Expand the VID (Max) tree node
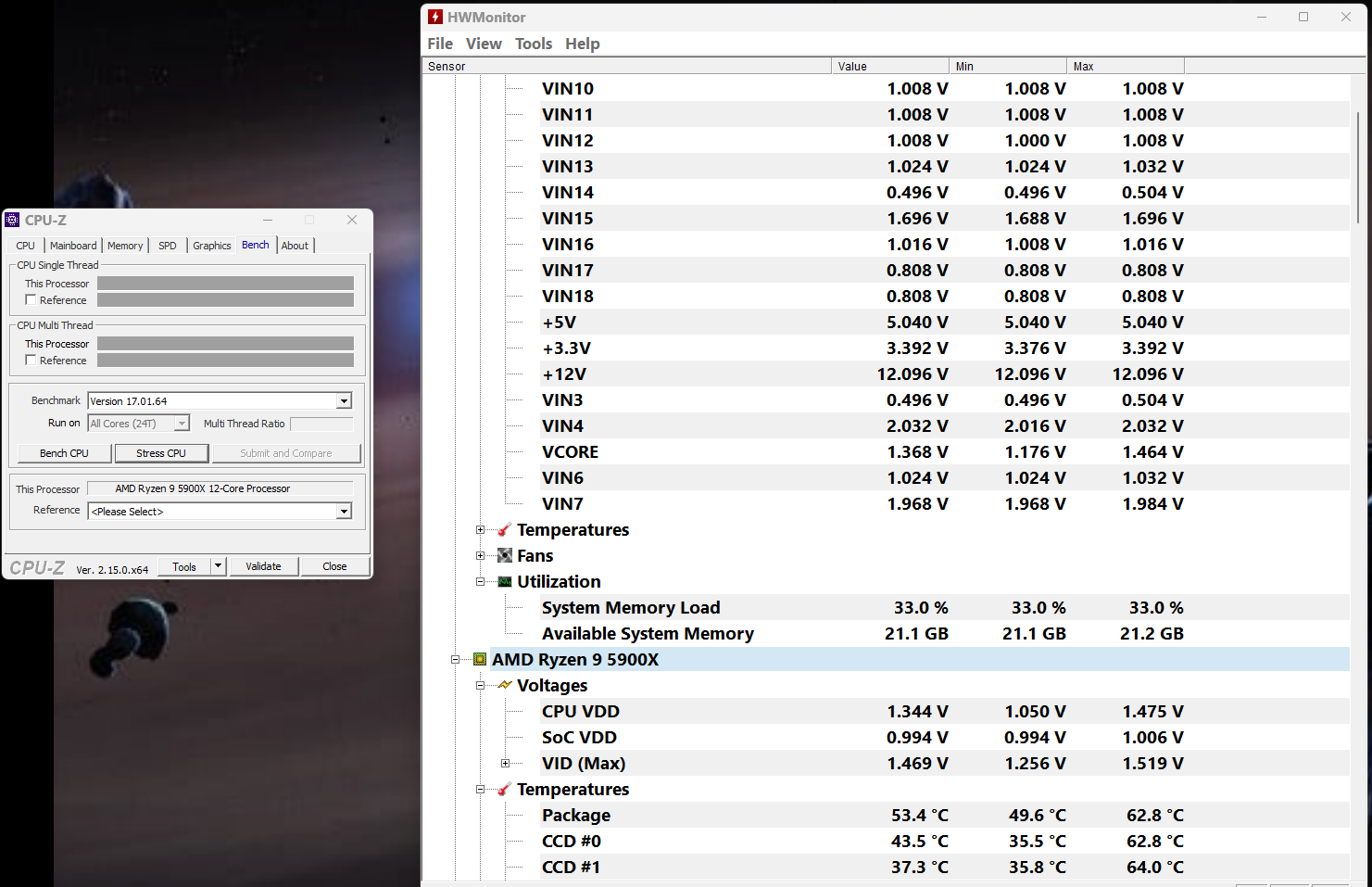 505,764
